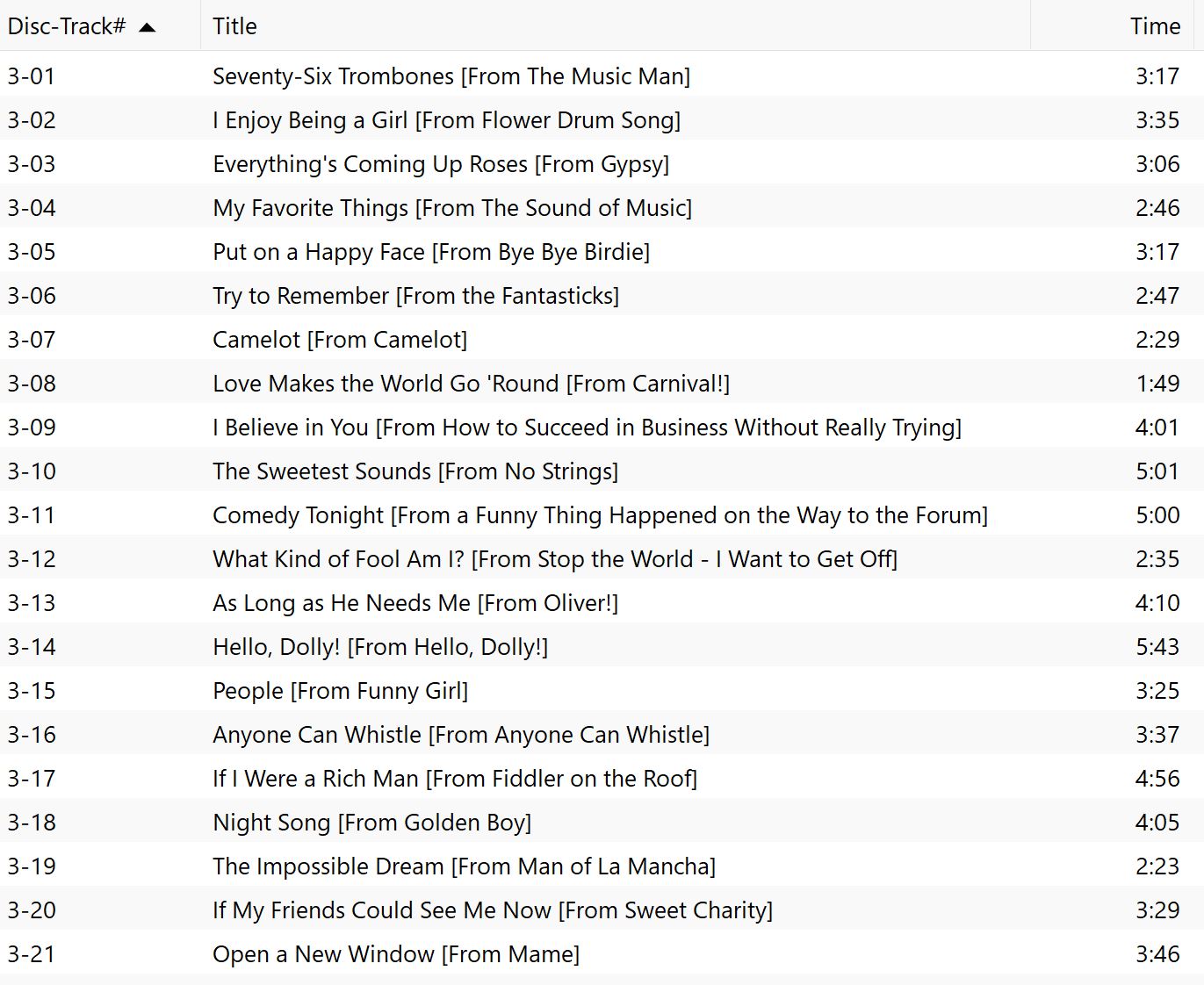
Task: Click track number 3-15 for People
Action: [32, 691]
